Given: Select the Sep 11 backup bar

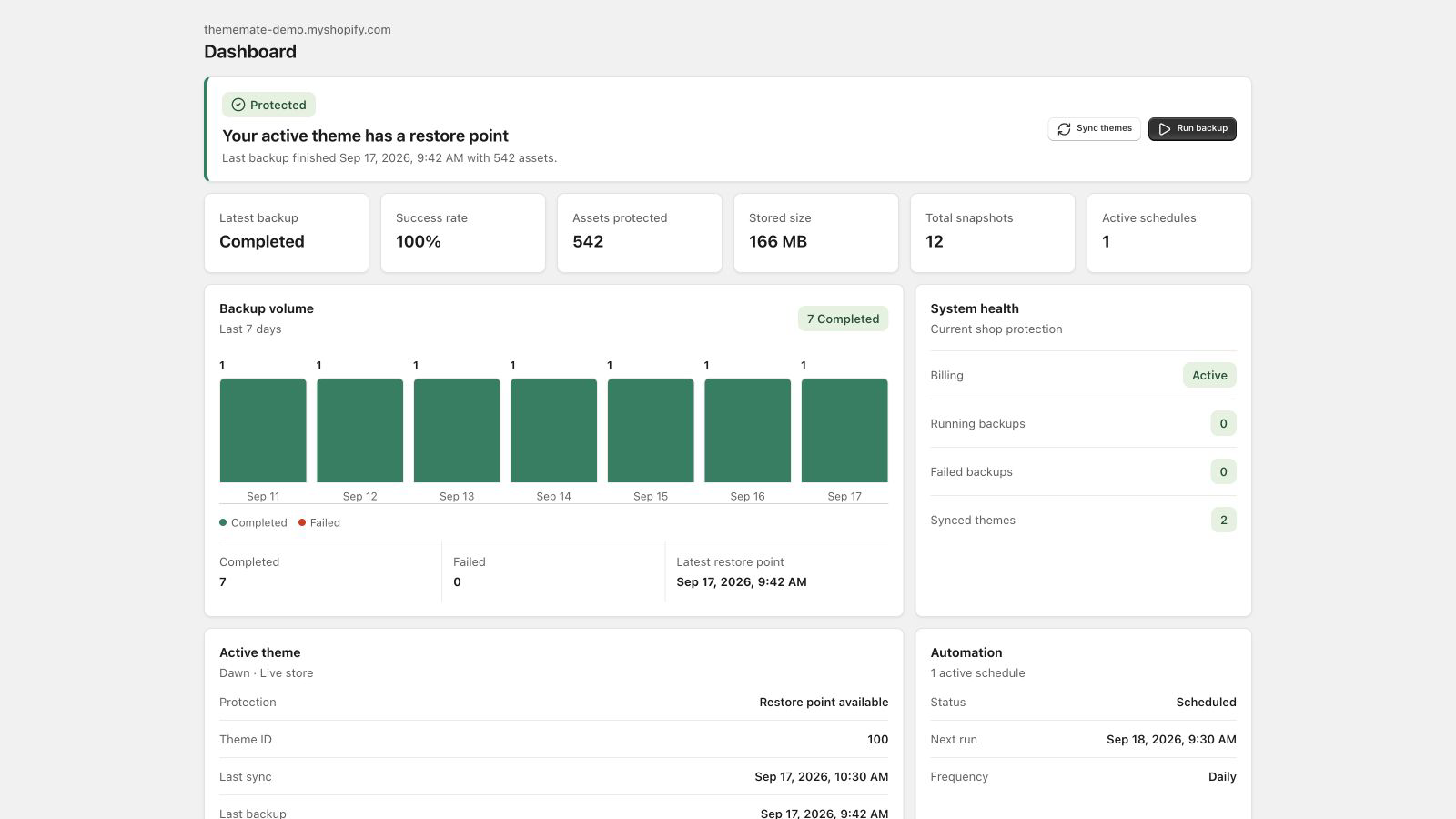Looking at the screenshot, I should click(263, 430).
